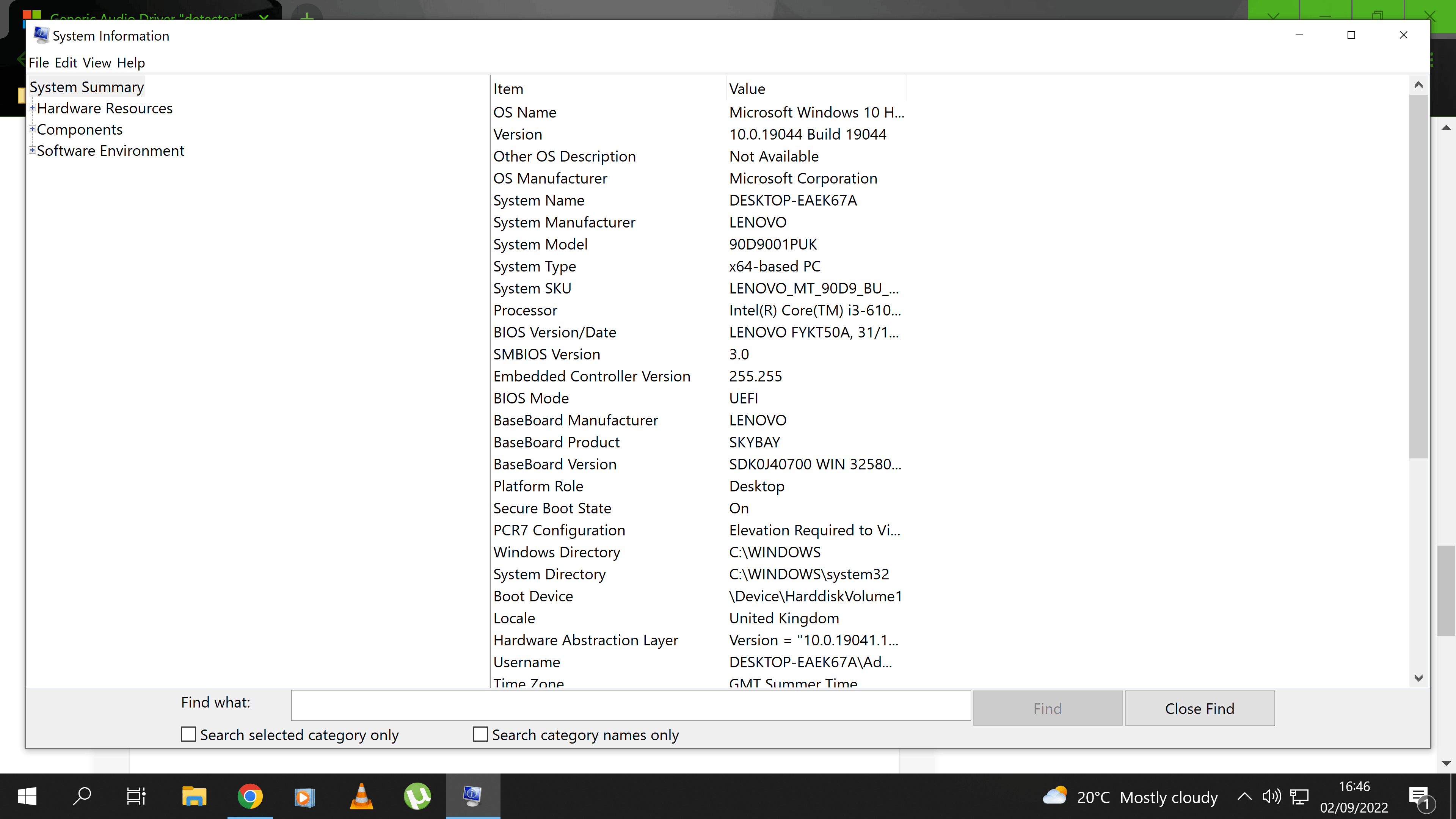This screenshot has height=819, width=1456.
Task: Open File Explorer from the taskbar
Action: (194, 796)
